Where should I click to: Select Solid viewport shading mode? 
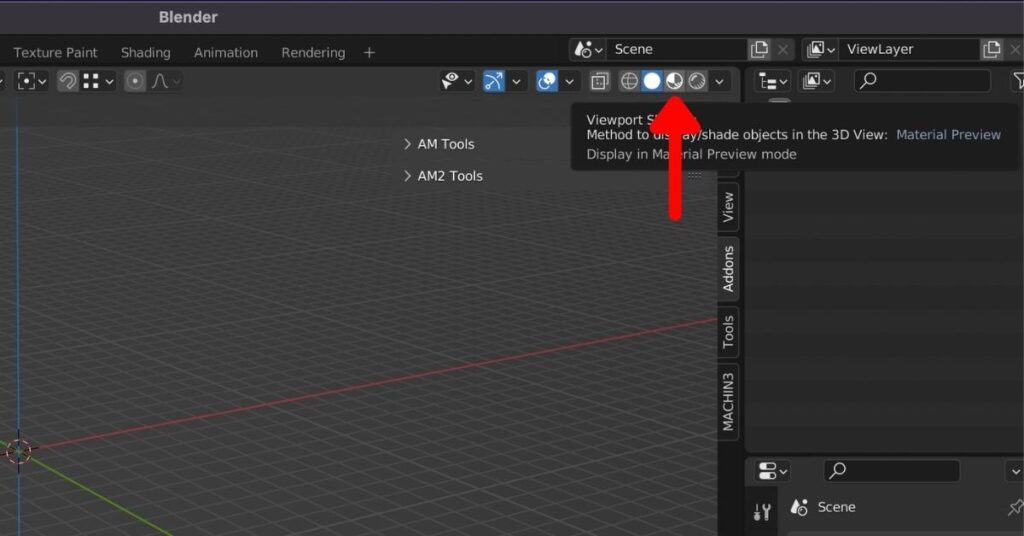pos(652,81)
